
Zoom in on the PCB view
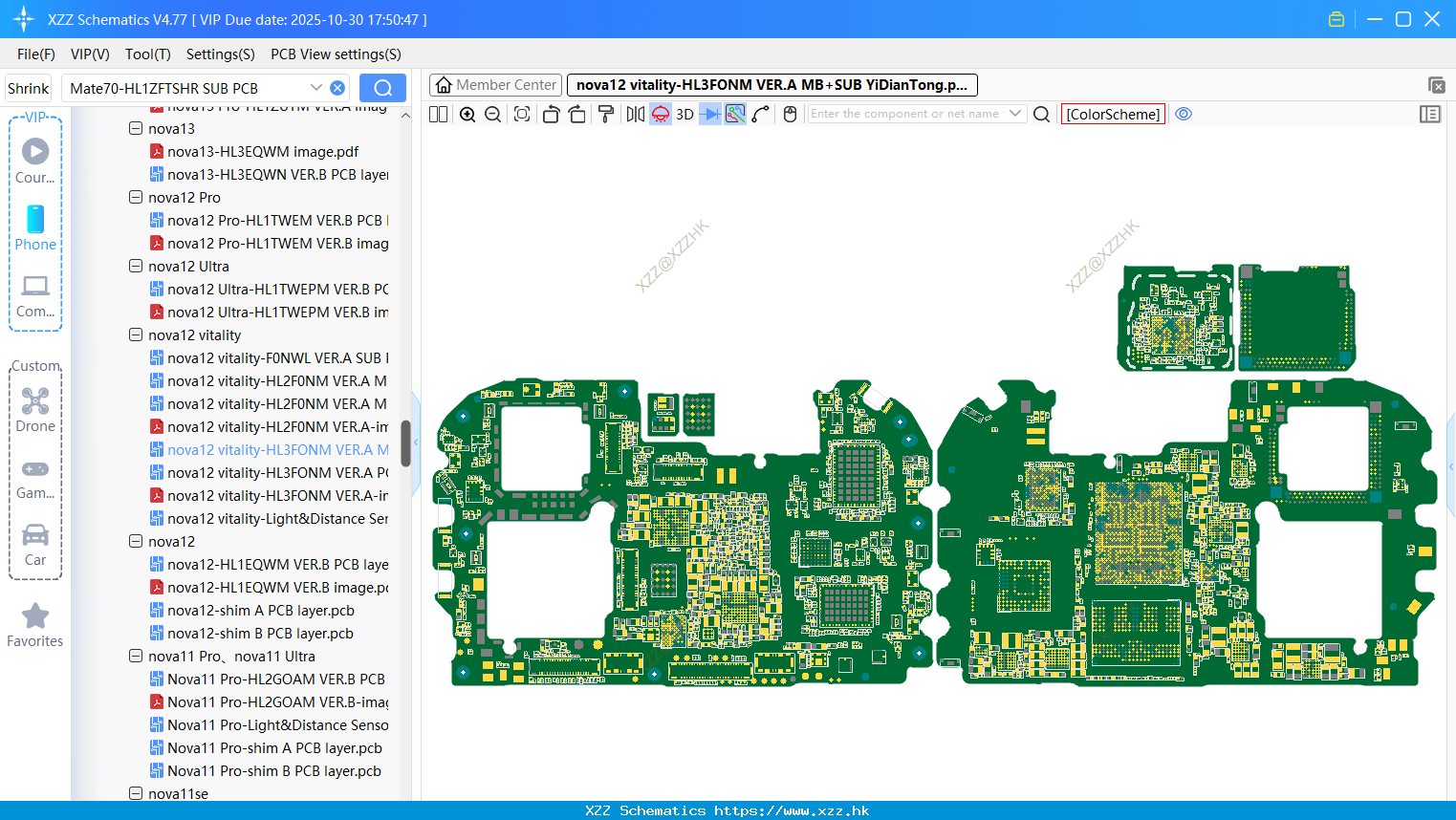(x=467, y=114)
